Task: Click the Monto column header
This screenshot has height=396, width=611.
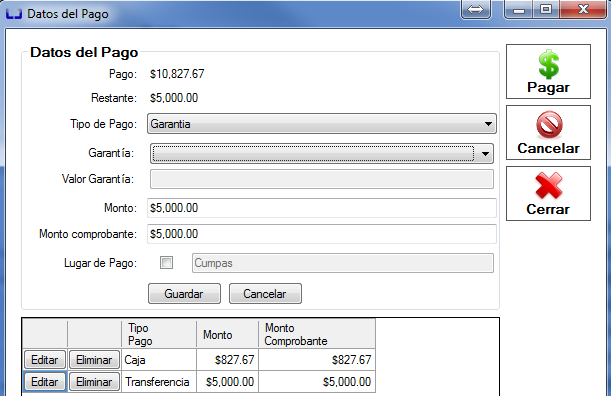Action: [x=228, y=334]
